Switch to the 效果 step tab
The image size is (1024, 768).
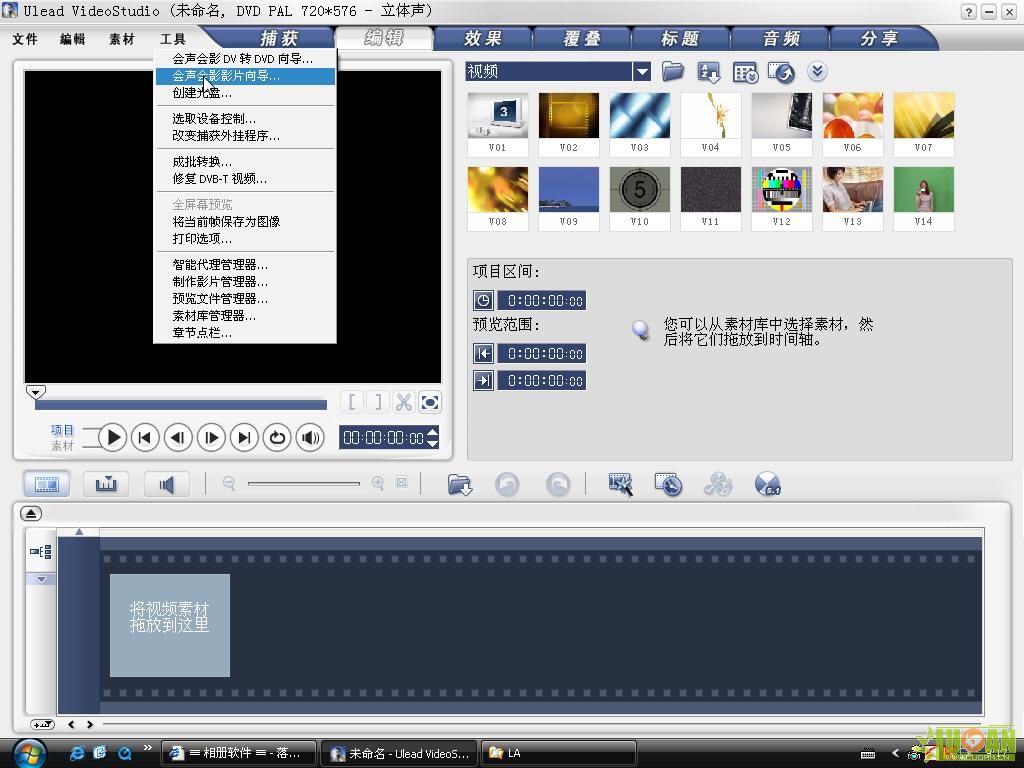click(483, 39)
